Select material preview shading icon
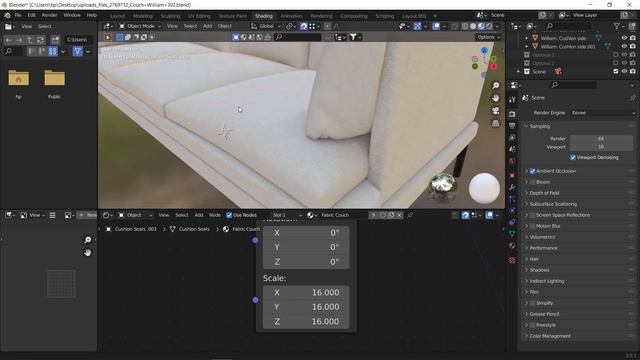 click(x=481, y=26)
